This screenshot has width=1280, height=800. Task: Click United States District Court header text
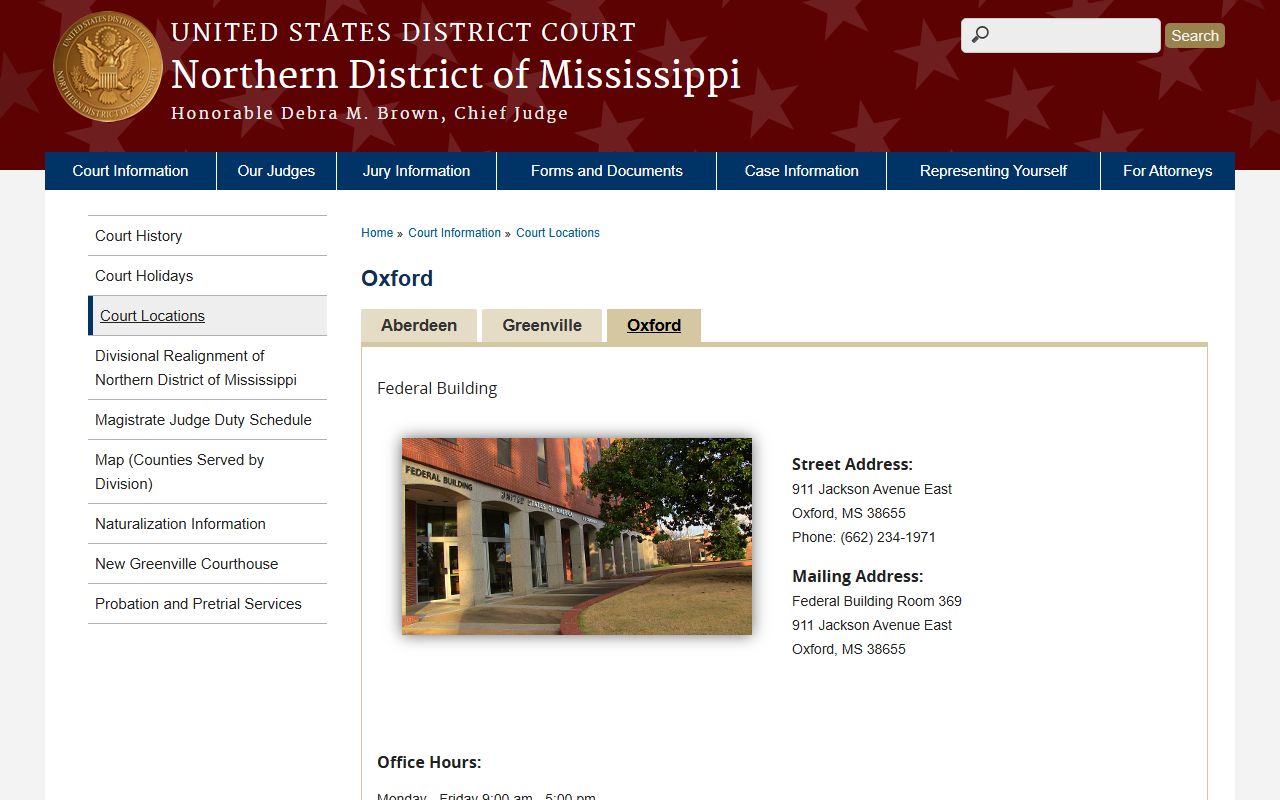coord(403,33)
